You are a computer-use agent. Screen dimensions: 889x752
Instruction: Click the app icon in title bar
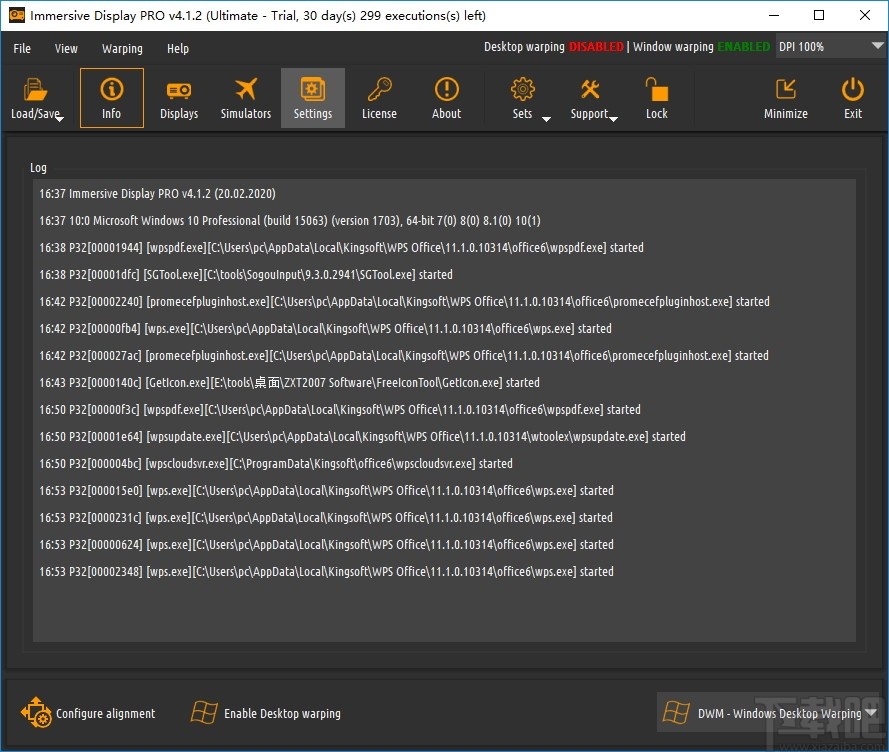tap(16, 15)
